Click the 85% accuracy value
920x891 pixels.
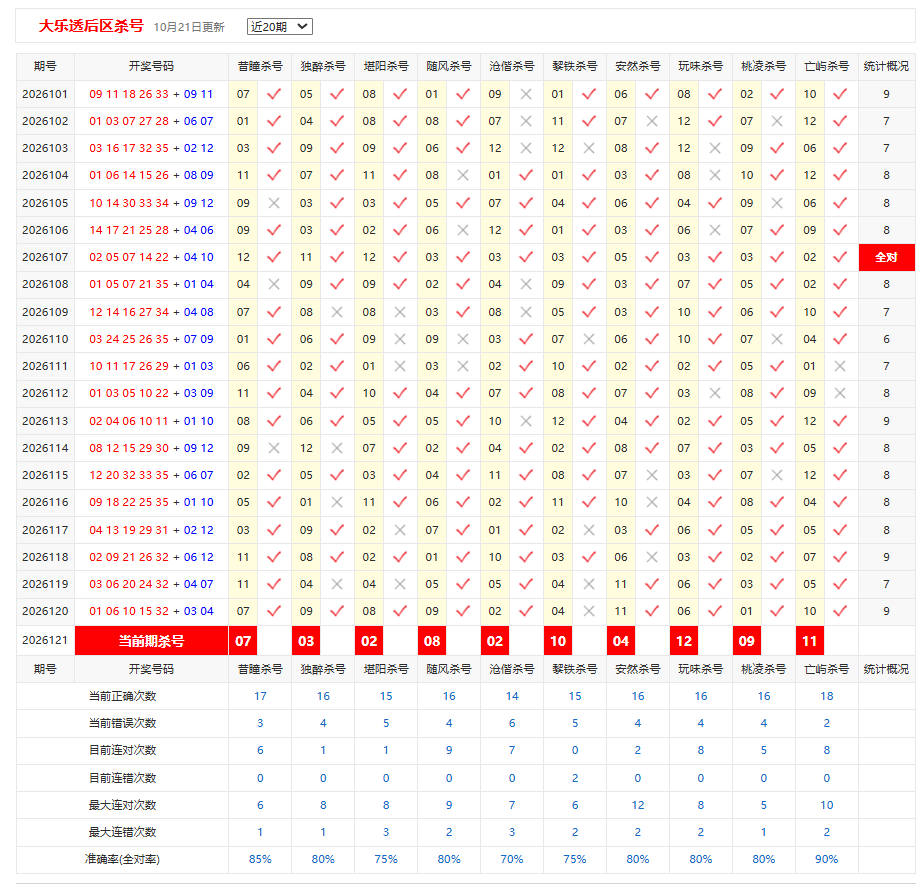(x=260, y=859)
